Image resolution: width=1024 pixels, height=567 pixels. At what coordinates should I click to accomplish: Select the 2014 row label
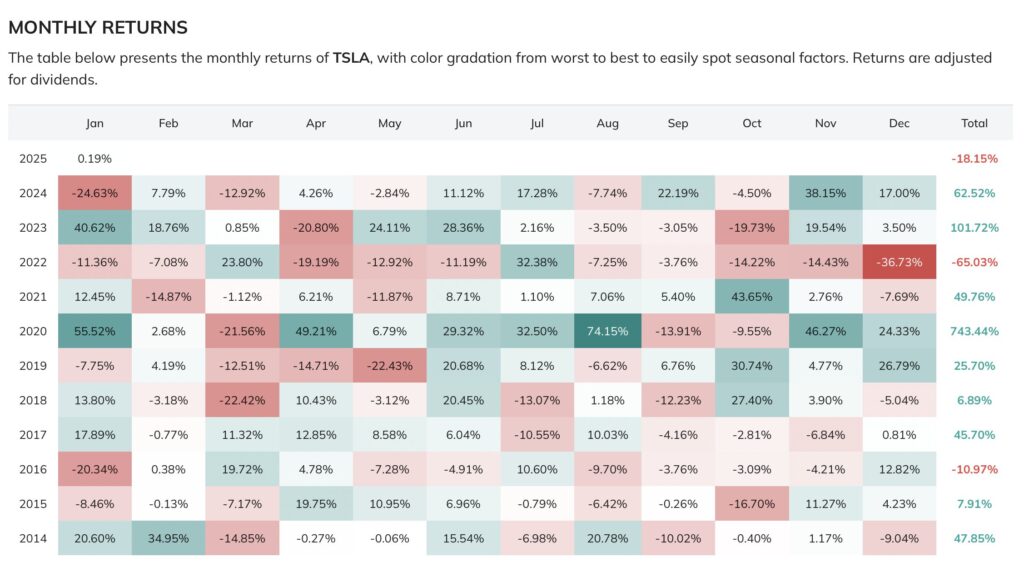pos(33,537)
